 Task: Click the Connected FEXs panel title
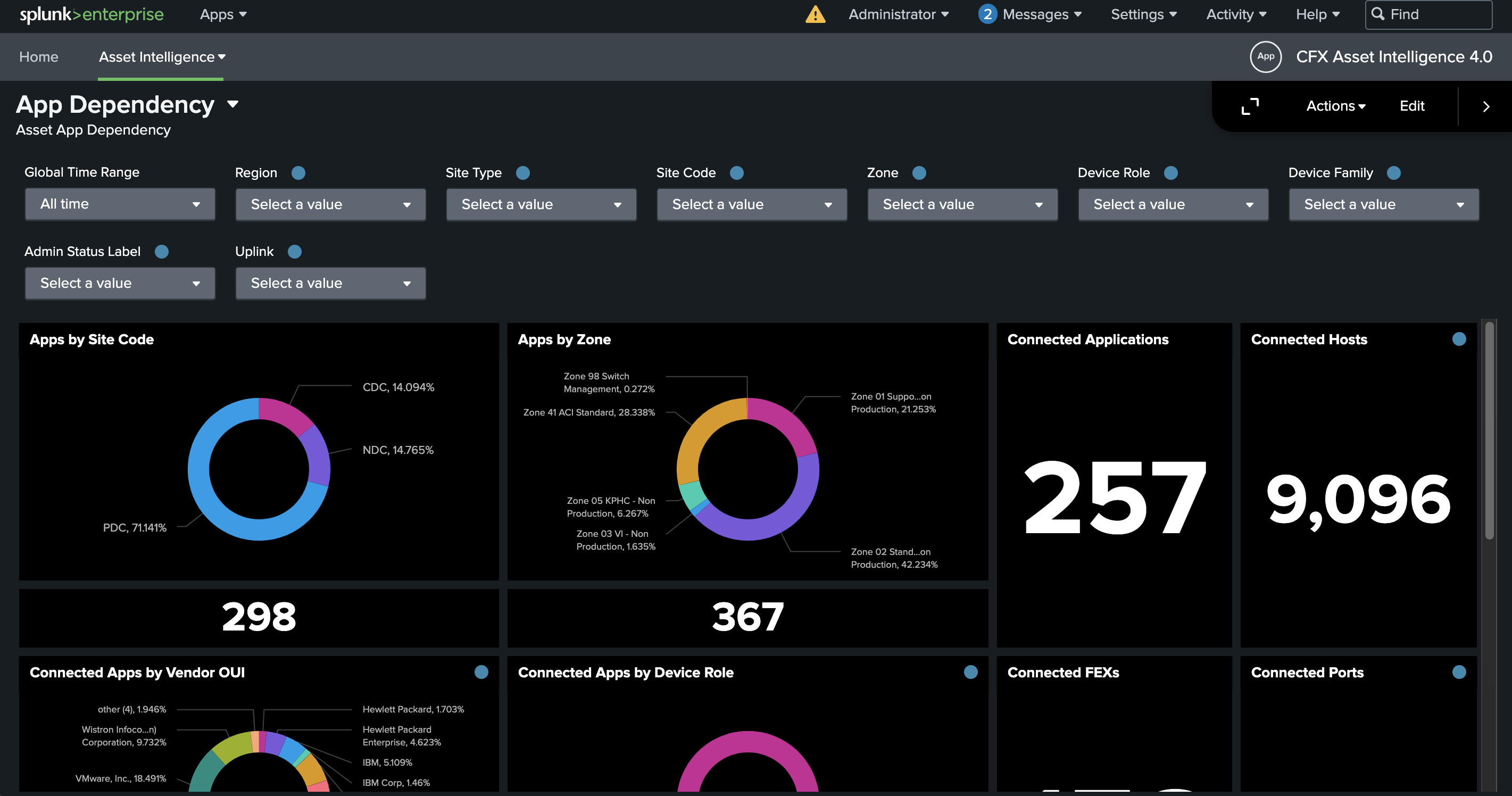coord(1063,672)
